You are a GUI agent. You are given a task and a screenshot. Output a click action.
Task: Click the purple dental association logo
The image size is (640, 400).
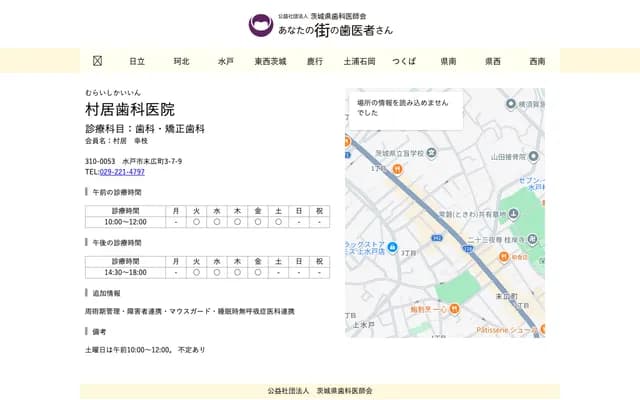pyautogui.click(x=261, y=25)
